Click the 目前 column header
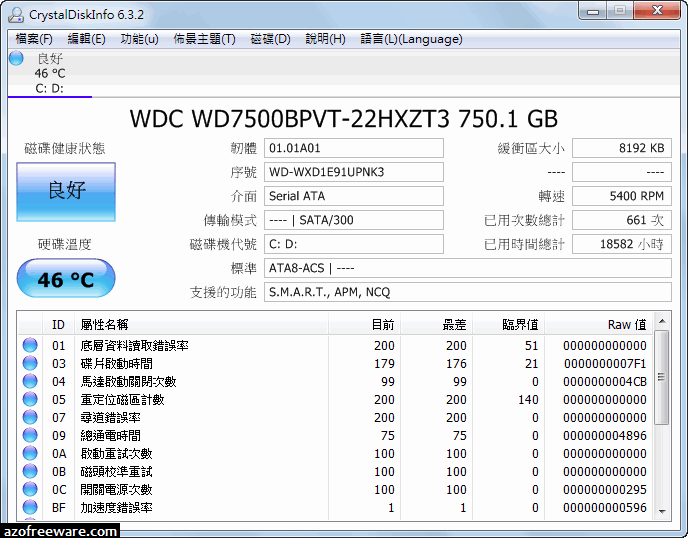The image size is (688, 538). pyautogui.click(x=364, y=325)
